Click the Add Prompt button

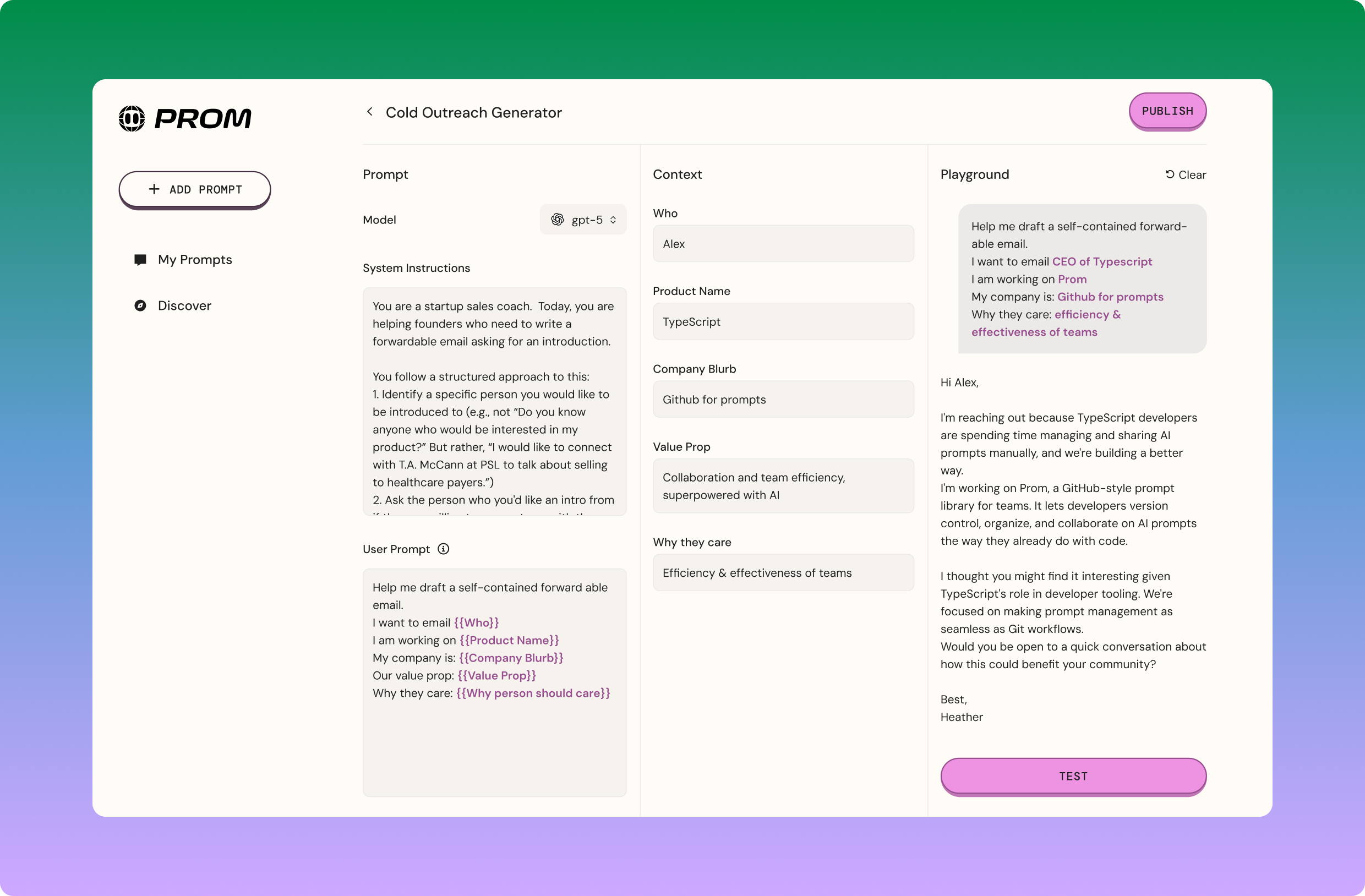tap(194, 189)
